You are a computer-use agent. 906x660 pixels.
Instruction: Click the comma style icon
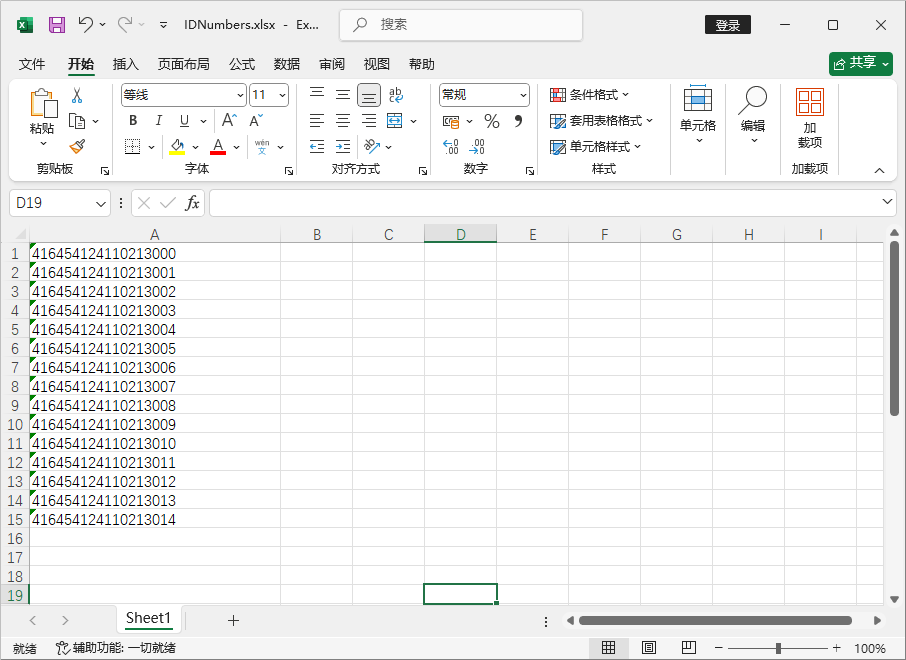coord(517,120)
